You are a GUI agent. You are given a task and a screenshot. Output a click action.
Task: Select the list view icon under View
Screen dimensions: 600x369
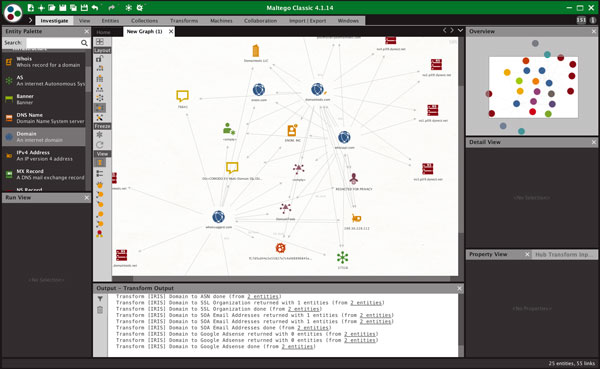(x=99, y=173)
